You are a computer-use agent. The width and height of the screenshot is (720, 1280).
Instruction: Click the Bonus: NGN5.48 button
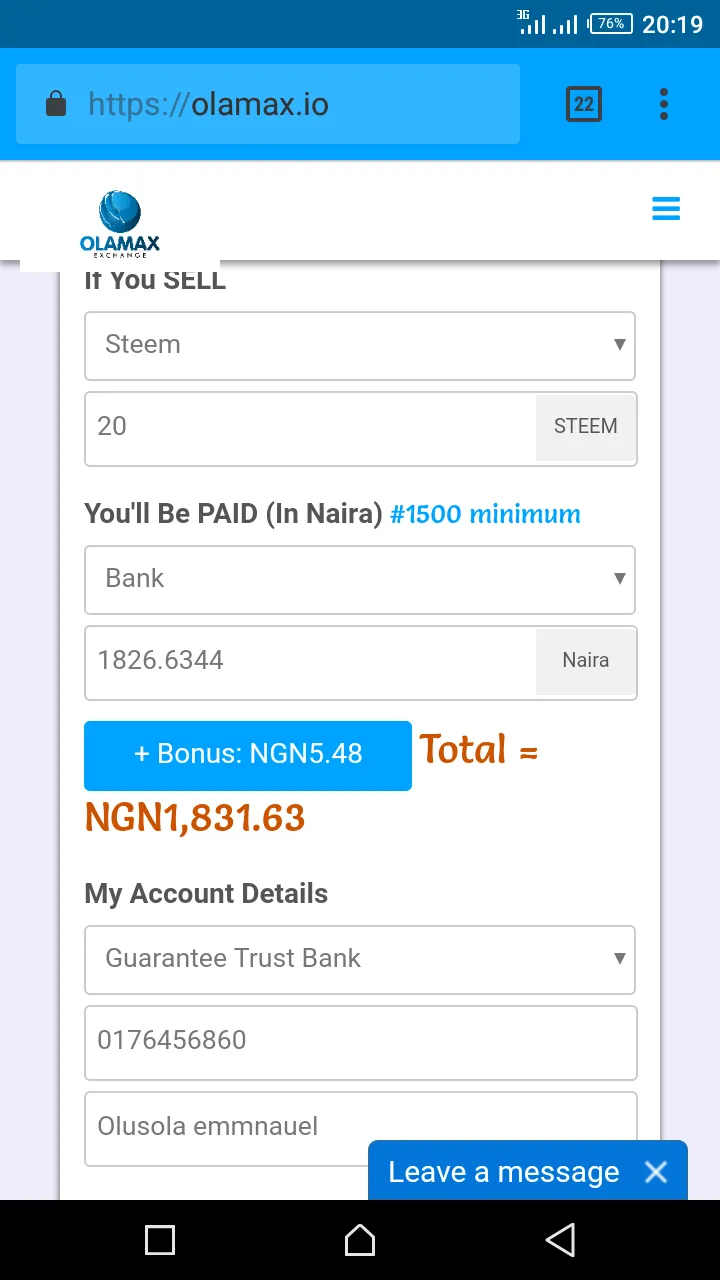coord(248,755)
